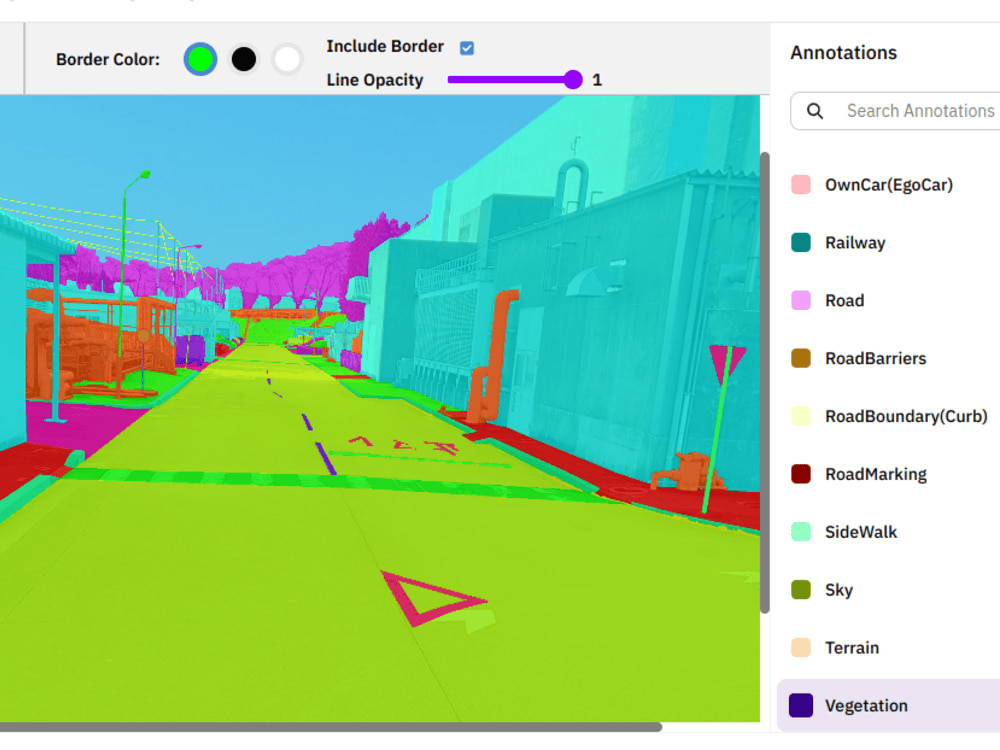The height and width of the screenshot is (750, 1000).
Task: Click the dark purple Vegetation swatch
Action: (801, 706)
